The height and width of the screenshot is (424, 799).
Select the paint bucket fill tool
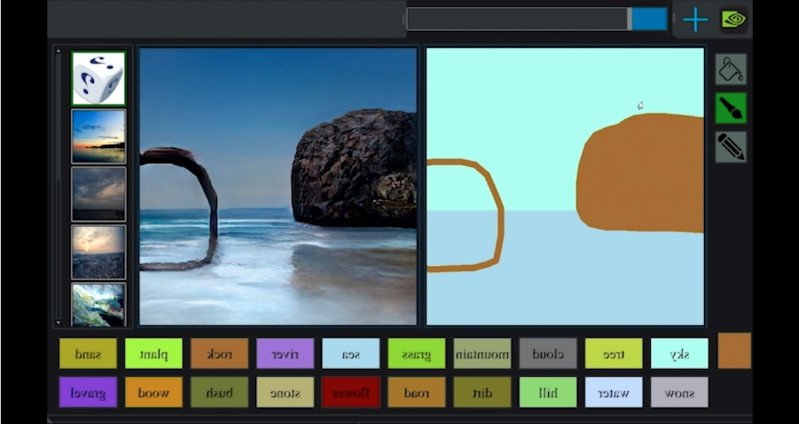tap(731, 69)
